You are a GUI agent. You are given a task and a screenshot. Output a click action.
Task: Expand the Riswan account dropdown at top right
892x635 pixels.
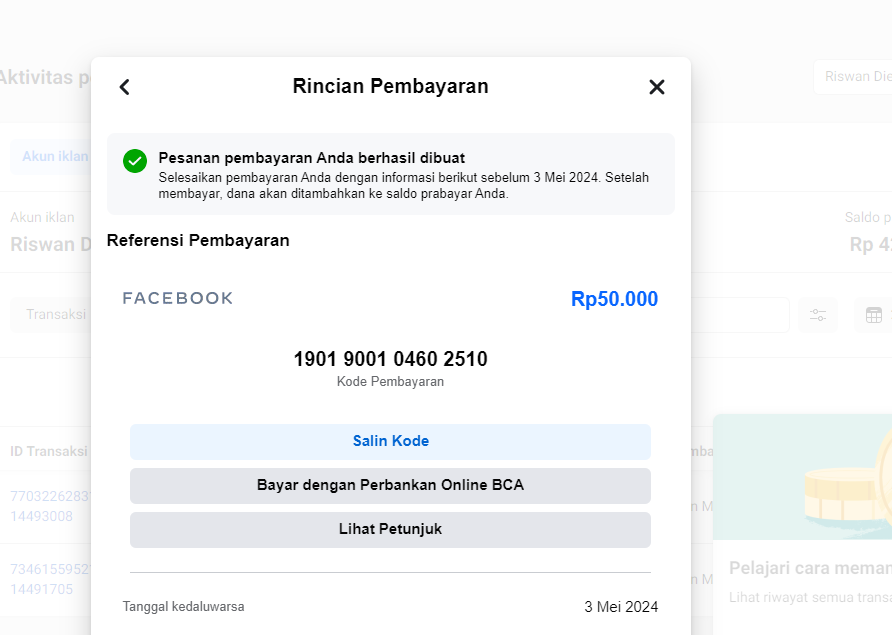point(852,77)
